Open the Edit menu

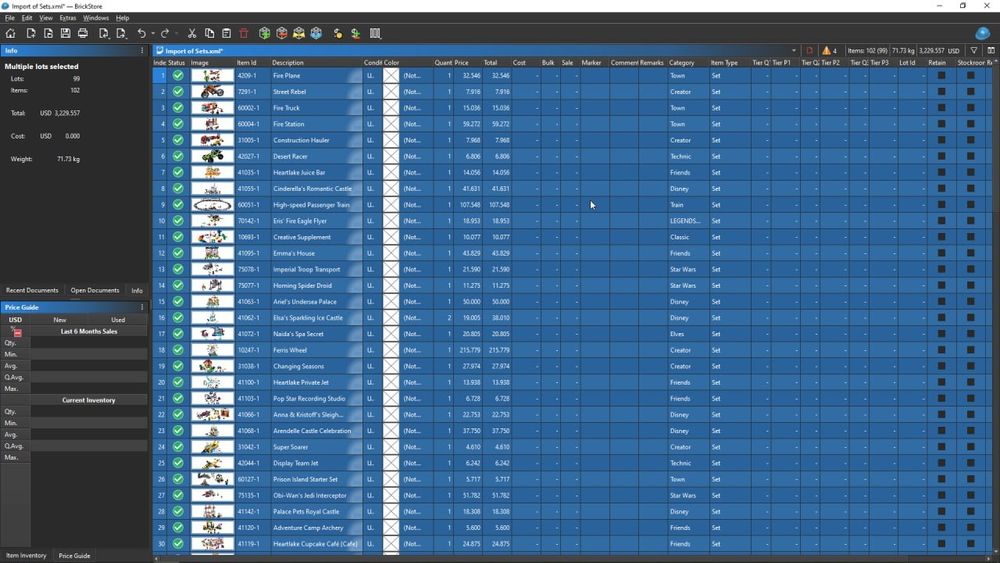click(x=27, y=18)
